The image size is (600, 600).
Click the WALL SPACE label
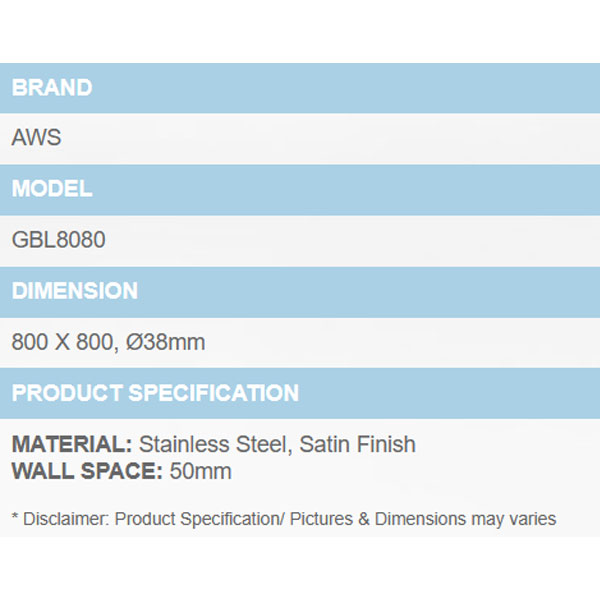pos(87,471)
